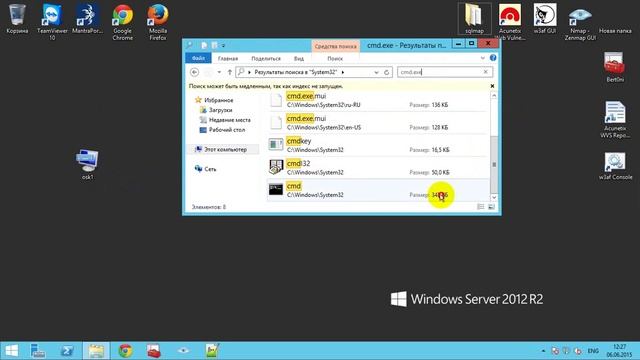This screenshot has width=640, height=360.
Task: Open the Nmap - Zenmap GUI desktop shortcut
Action: point(580,22)
